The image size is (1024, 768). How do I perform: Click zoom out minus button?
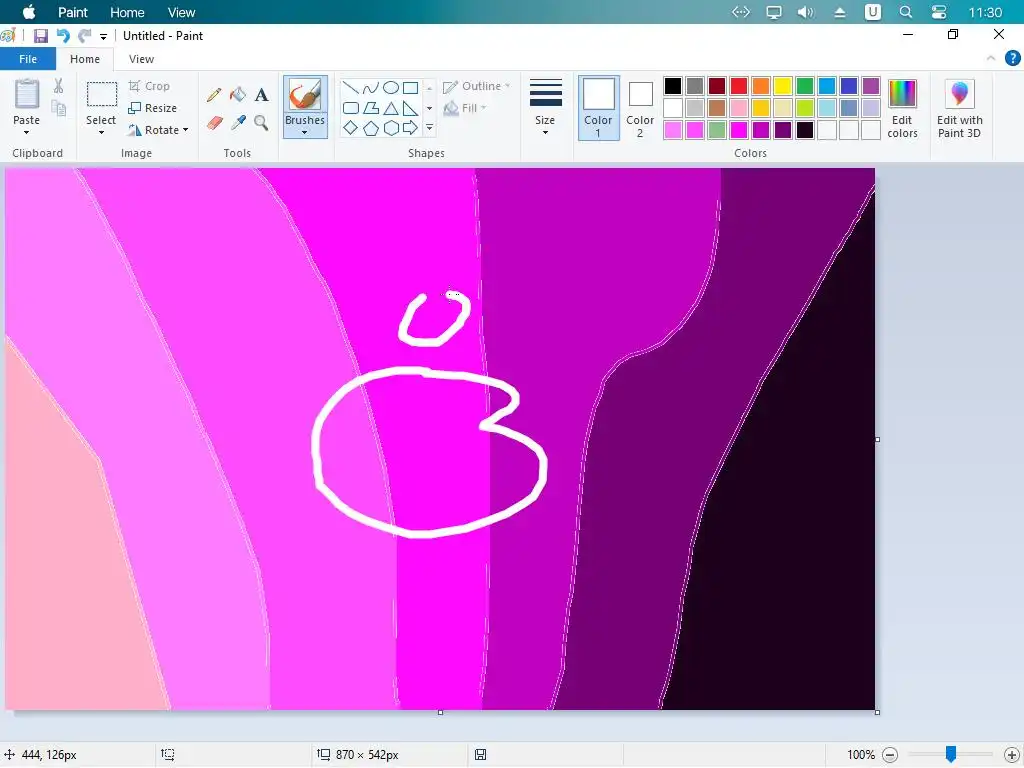pyautogui.click(x=890, y=755)
